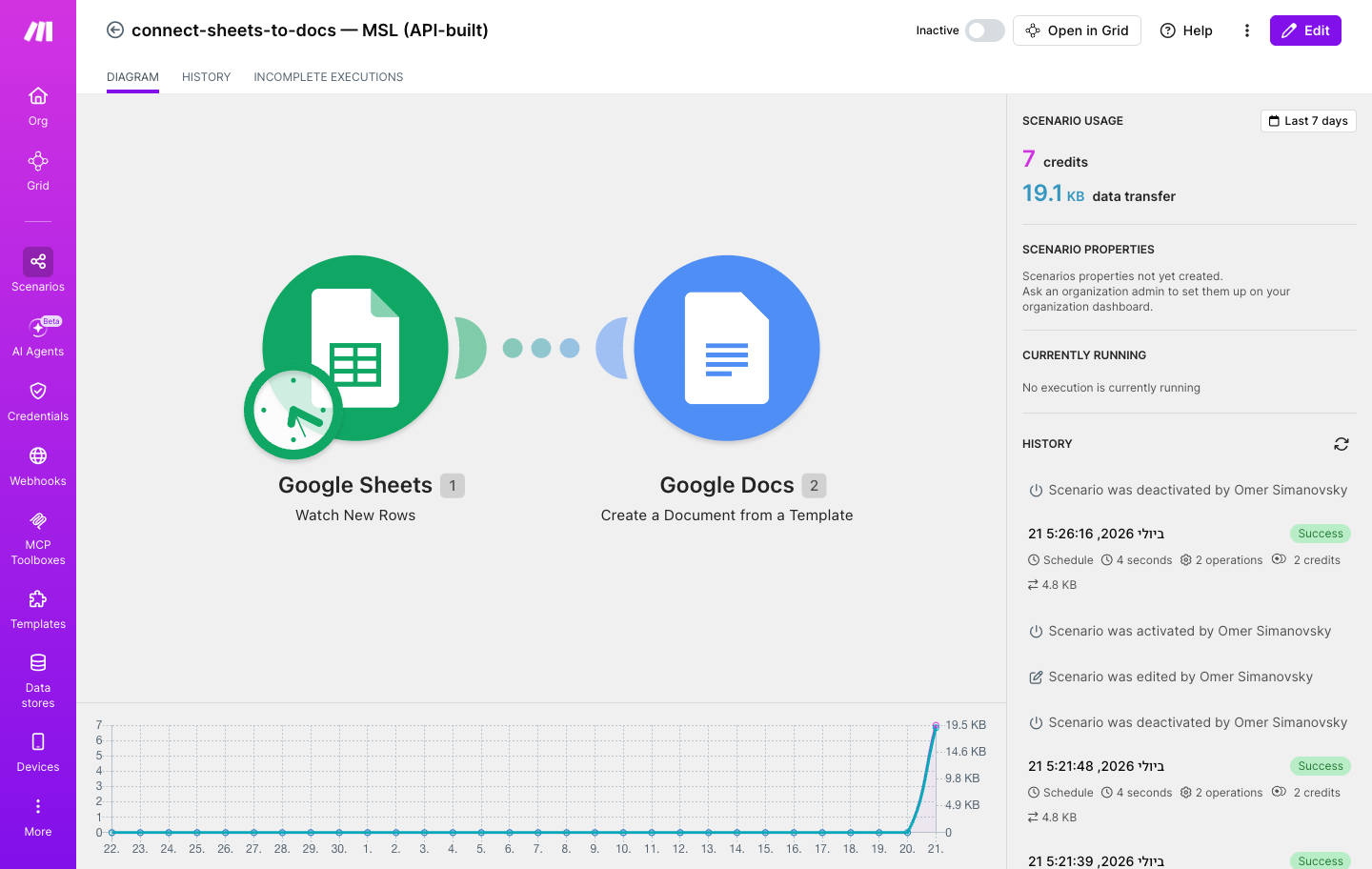Click the chart data point at 20.

tap(907, 832)
